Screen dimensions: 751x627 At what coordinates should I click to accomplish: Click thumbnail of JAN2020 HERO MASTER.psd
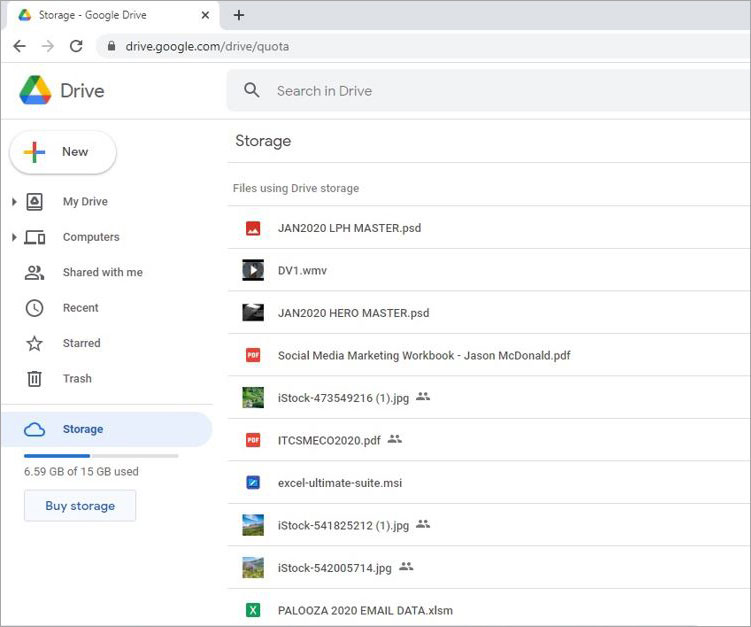tap(253, 312)
